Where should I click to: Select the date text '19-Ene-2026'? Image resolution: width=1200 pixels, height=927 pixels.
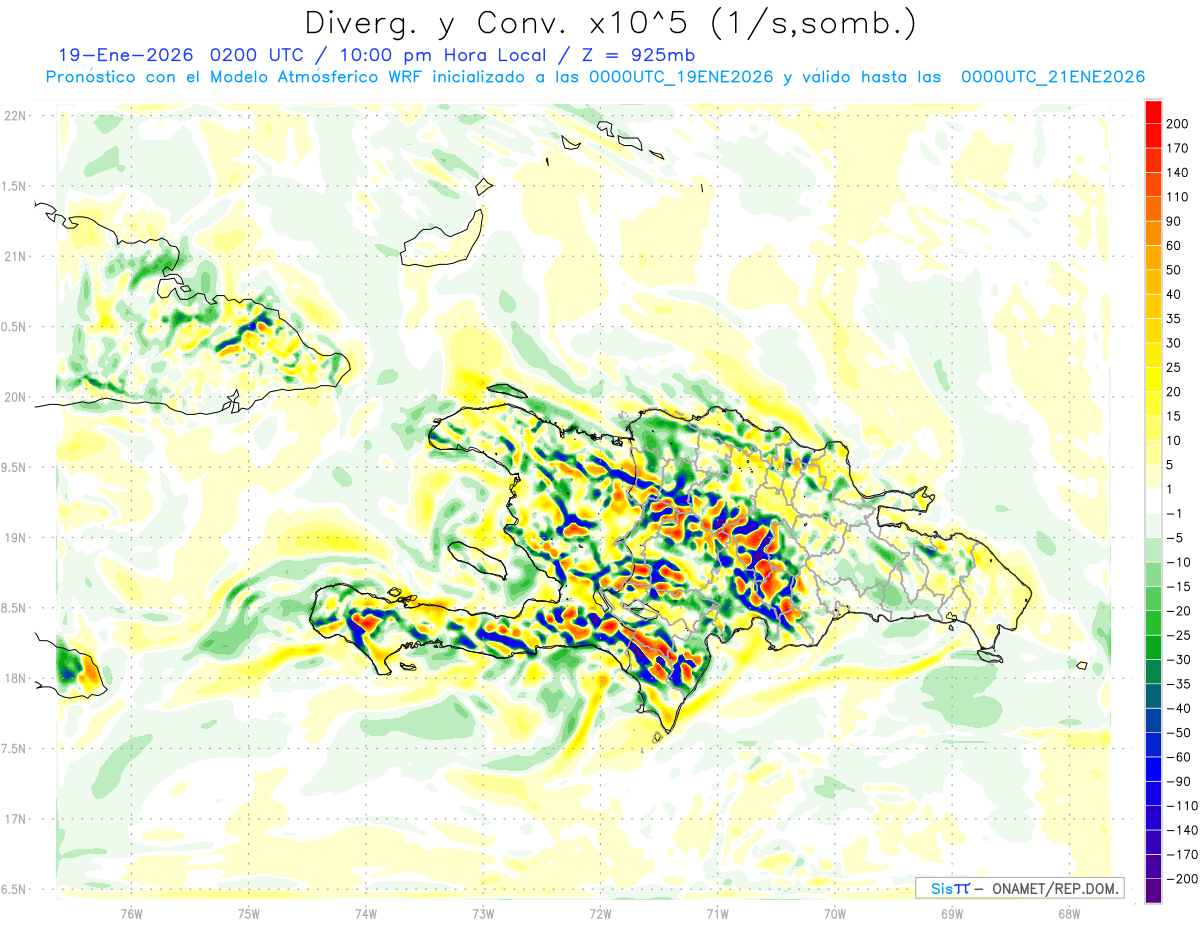tap(127, 55)
